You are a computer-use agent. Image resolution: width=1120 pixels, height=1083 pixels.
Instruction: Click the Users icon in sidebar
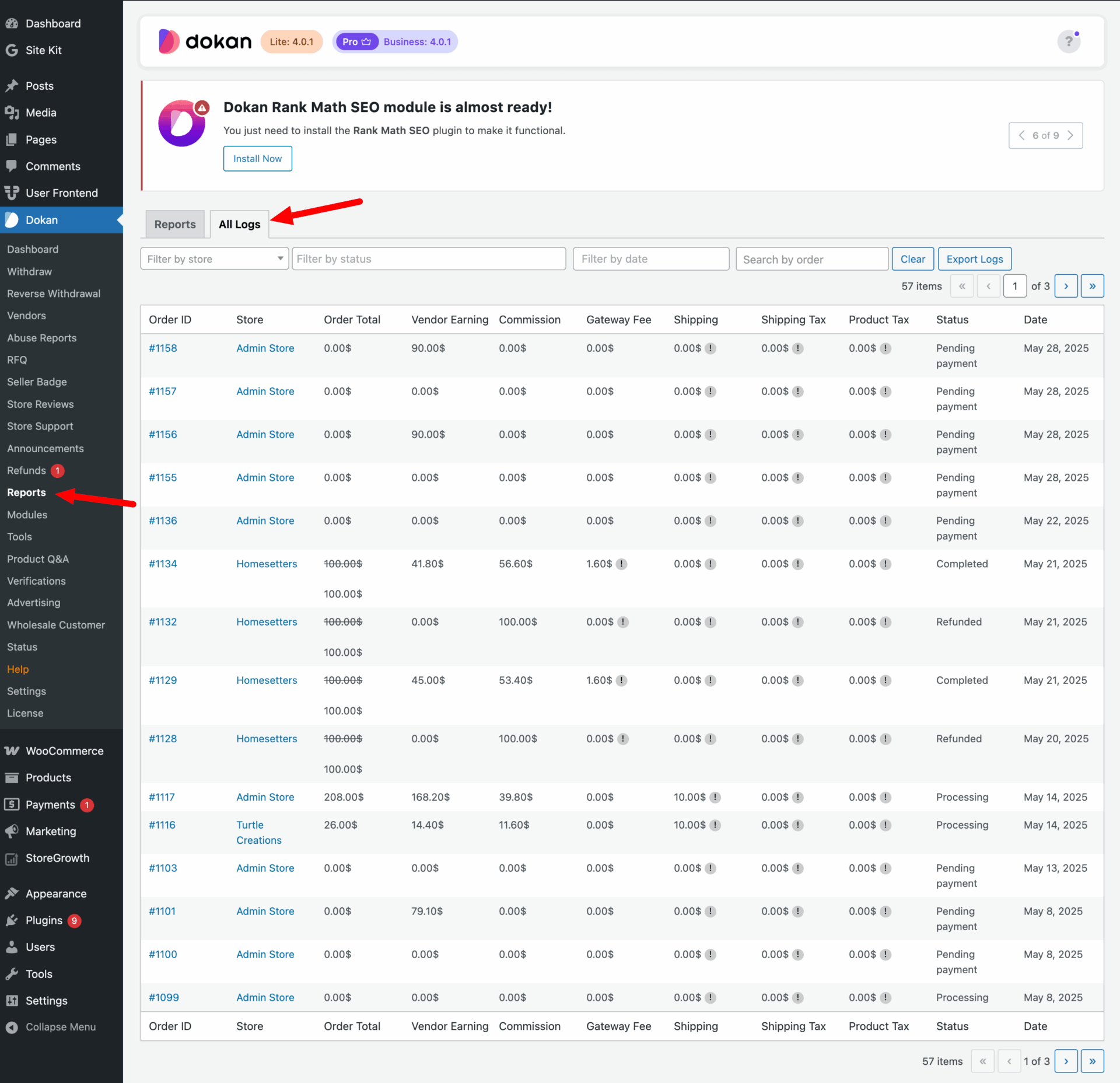12,947
